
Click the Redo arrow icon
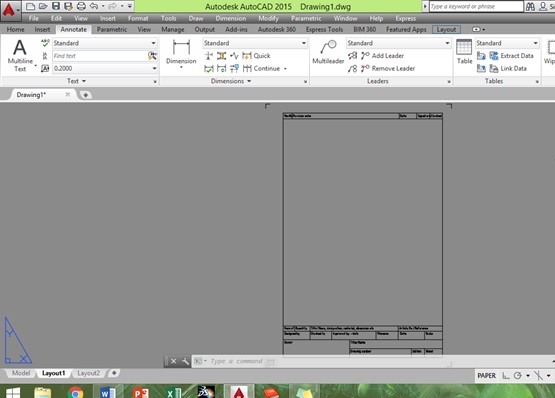(112, 6)
